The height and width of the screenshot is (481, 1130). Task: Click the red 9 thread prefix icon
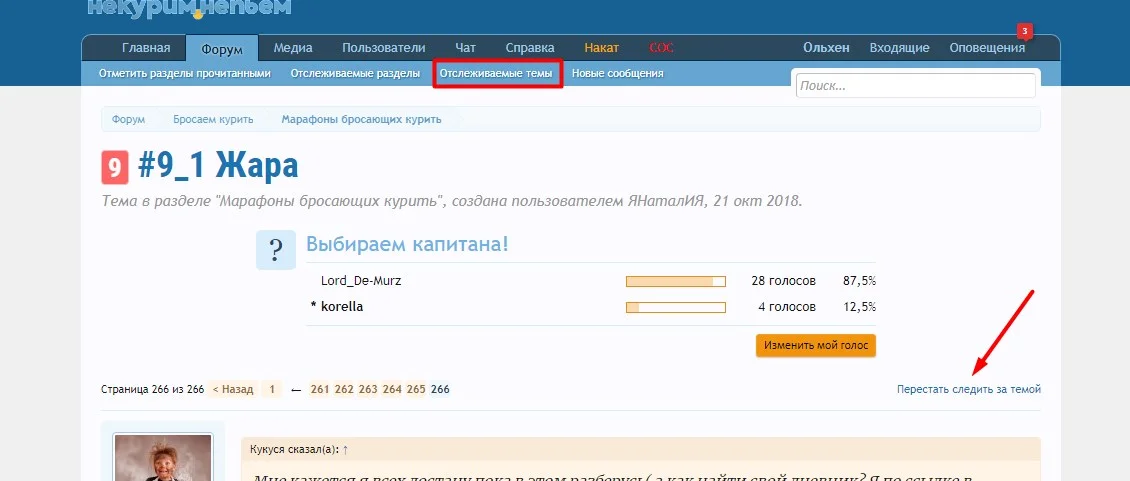click(x=115, y=167)
